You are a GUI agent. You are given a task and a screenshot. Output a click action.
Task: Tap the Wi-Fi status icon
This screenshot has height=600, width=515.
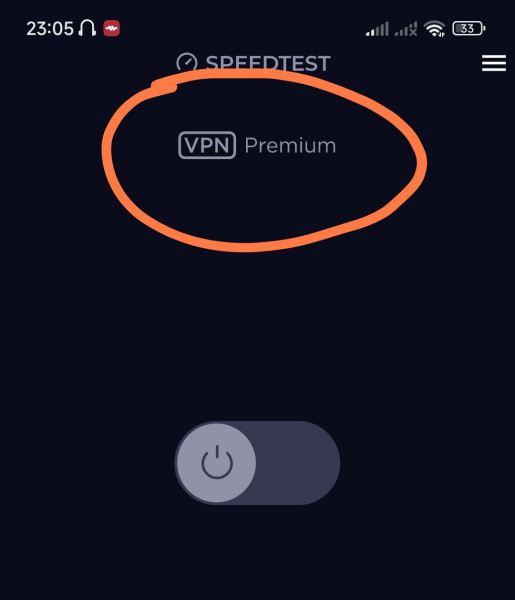(x=434, y=29)
